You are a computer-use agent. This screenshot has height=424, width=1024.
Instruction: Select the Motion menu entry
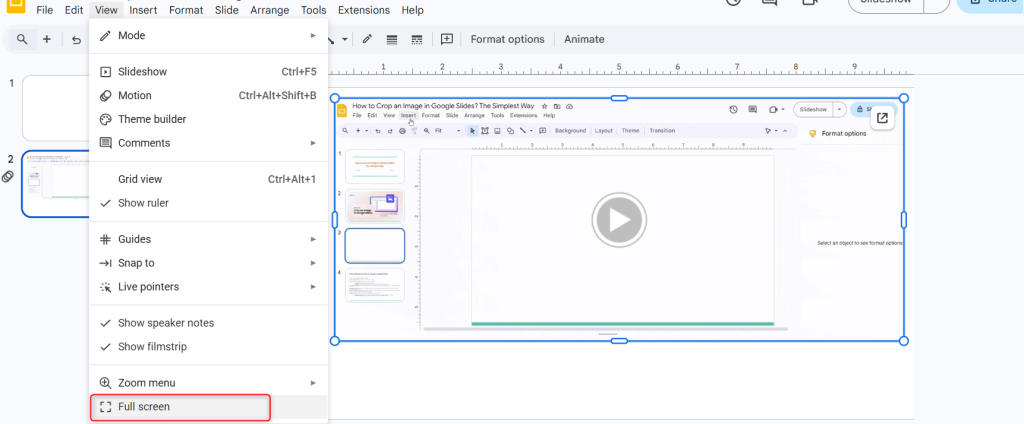coord(208,95)
